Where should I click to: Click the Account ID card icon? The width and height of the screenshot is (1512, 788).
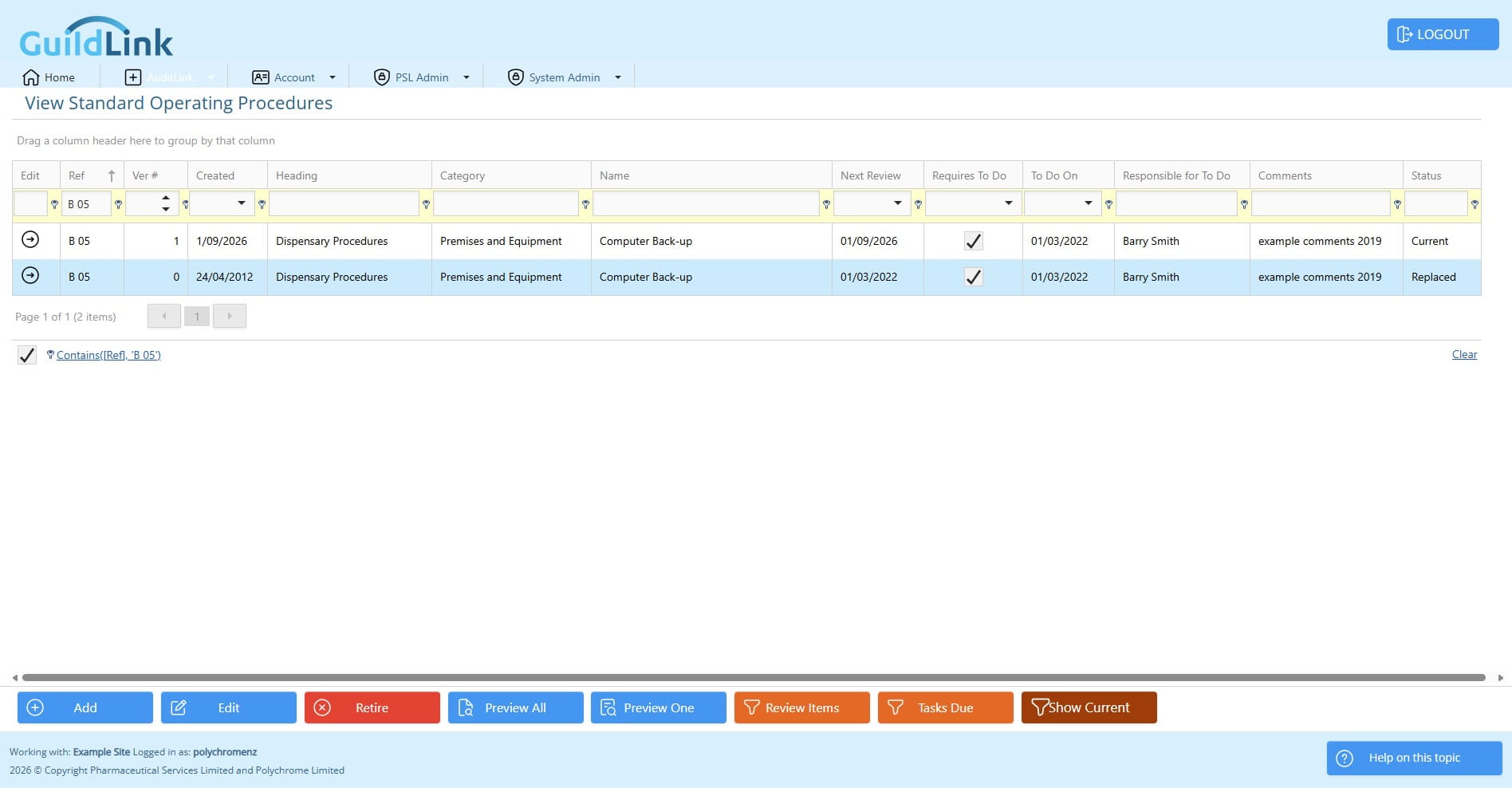pos(261,77)
